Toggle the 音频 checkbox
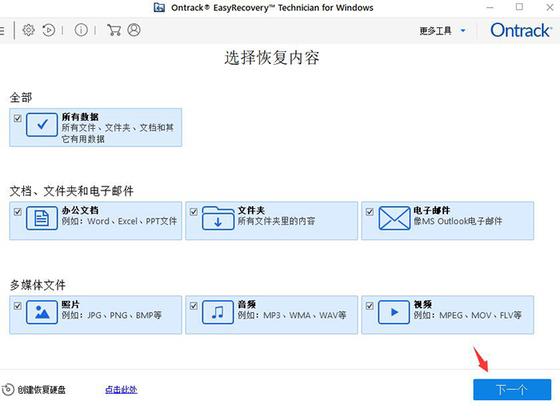 (194, 306)
